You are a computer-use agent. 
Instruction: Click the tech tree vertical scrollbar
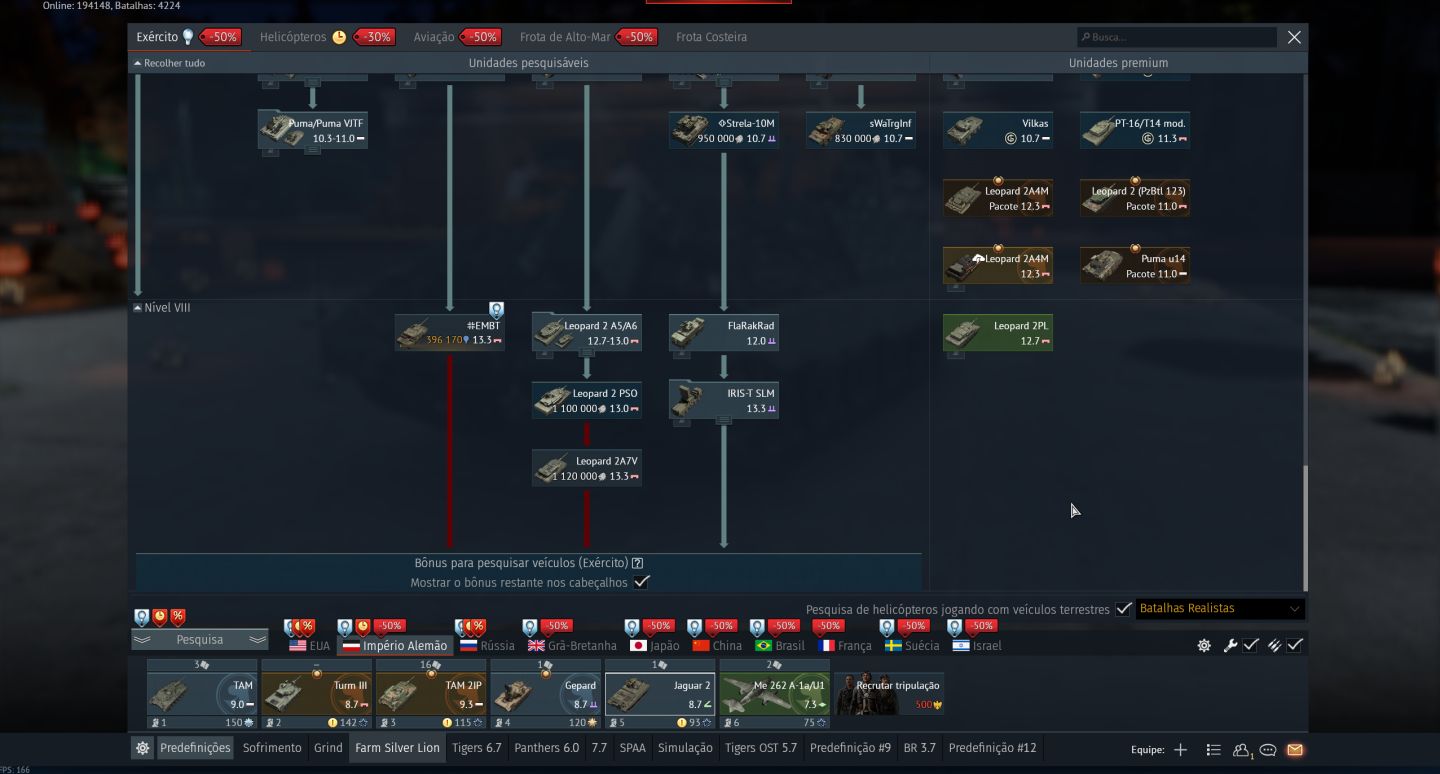[x=1305, y=527]
